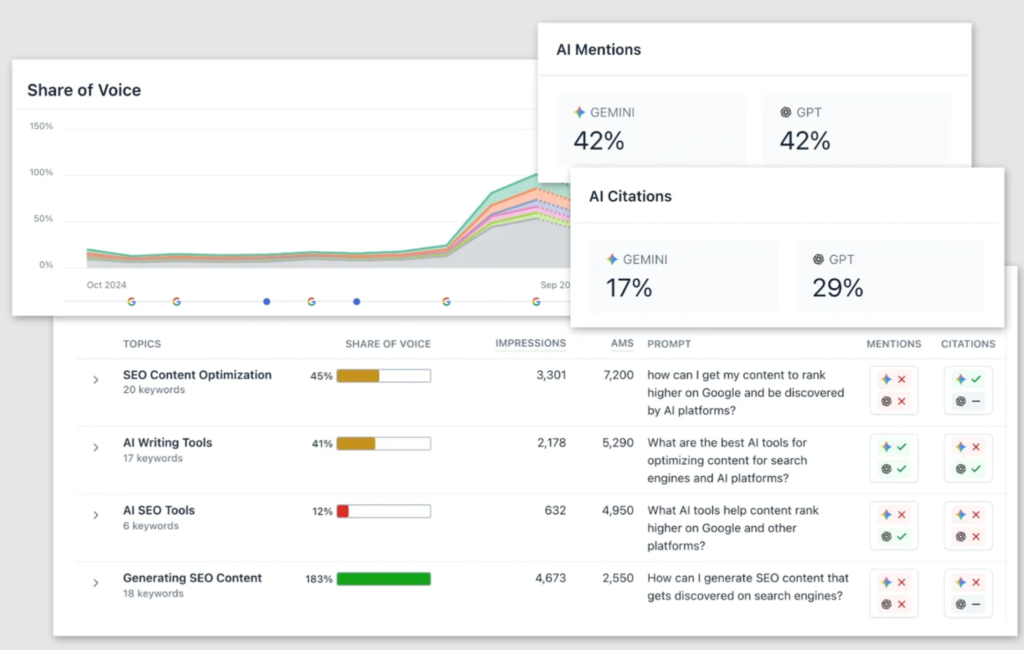The width and height of the screenshot is (1024, 650).
Task: Click Gemini citation status for Generating SEO Content
Action: click(968, 583)
